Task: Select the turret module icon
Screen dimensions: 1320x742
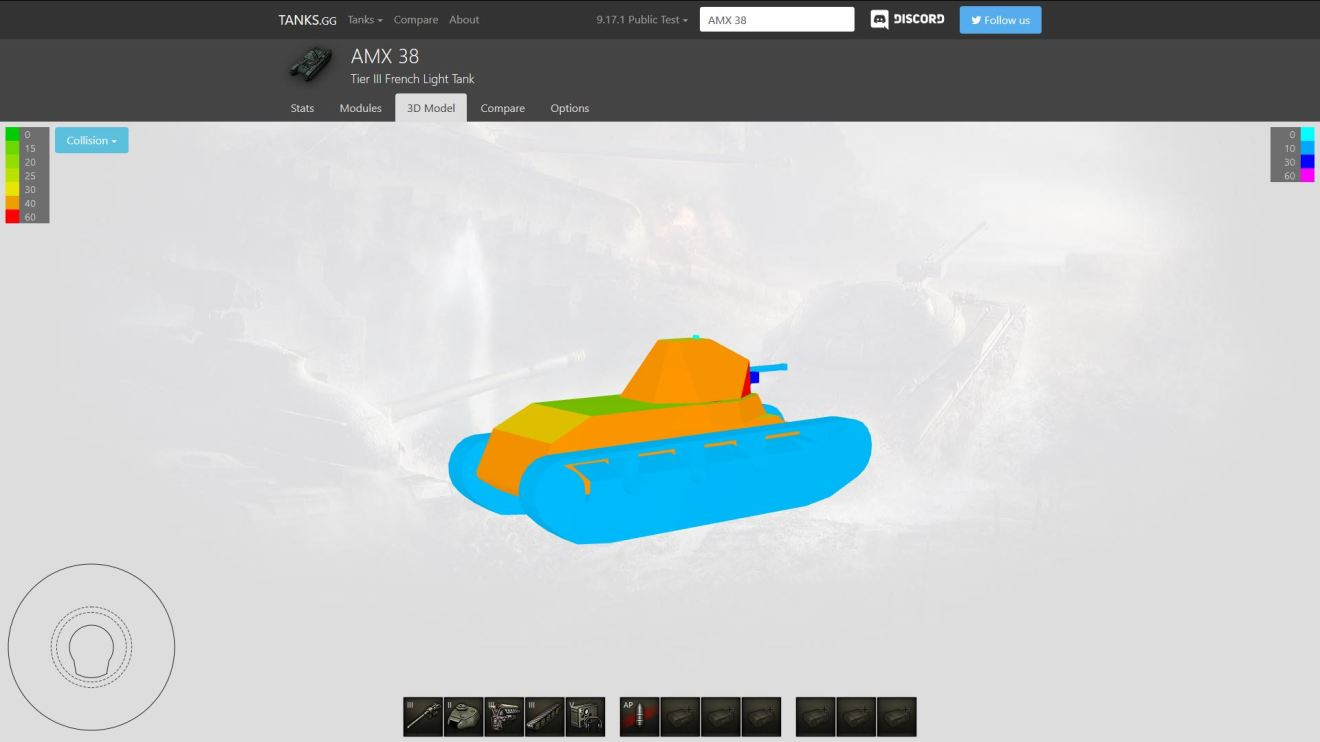Action: pyautogui.click(x=463, y=717)
